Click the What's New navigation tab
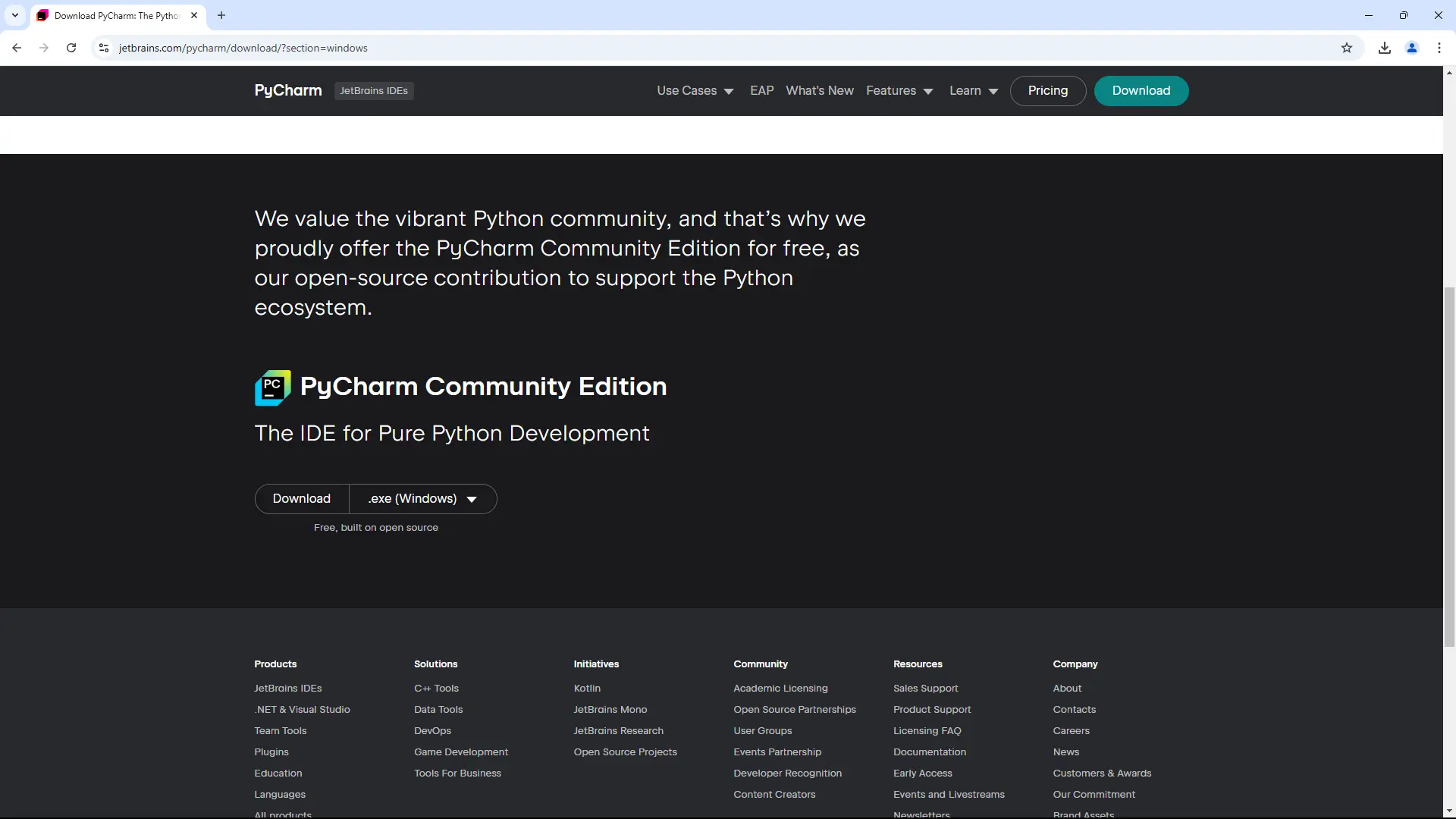This screenshot has width=1456, height=819. click(820, 90)
